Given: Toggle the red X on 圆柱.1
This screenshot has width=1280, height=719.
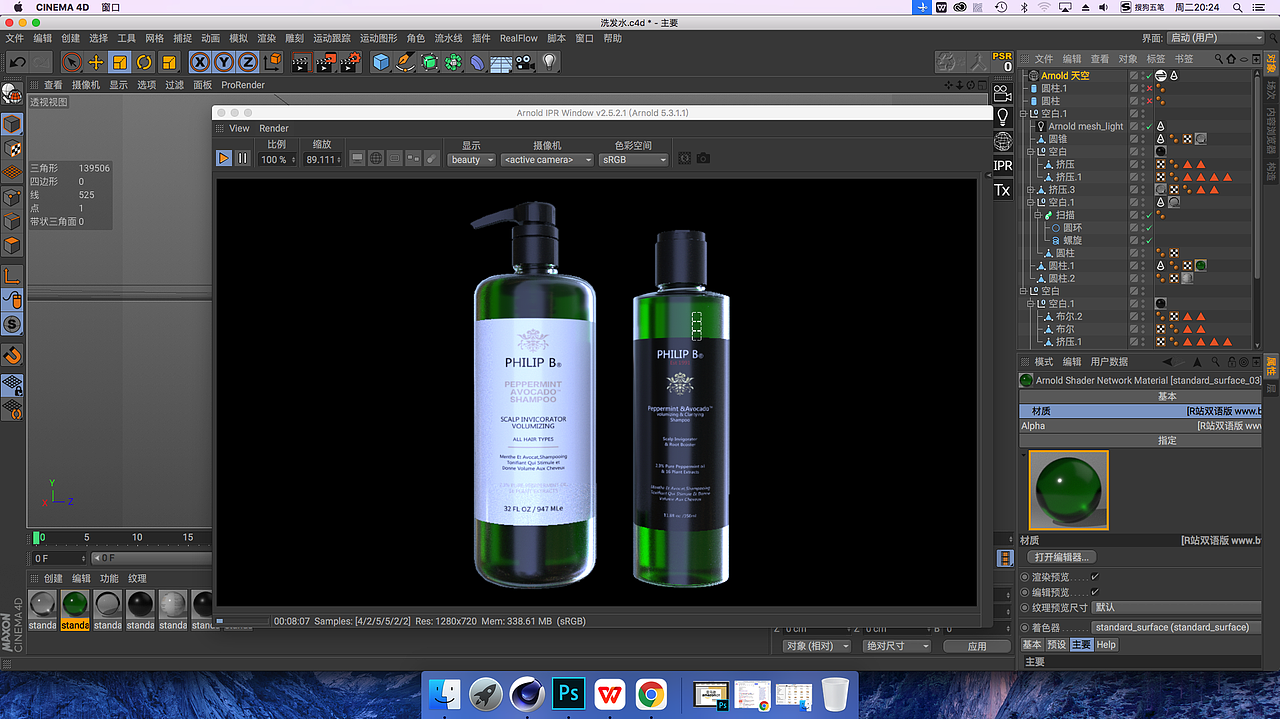Looking at the screenshot, I should pyautogui.click(x=1149, y=88).
